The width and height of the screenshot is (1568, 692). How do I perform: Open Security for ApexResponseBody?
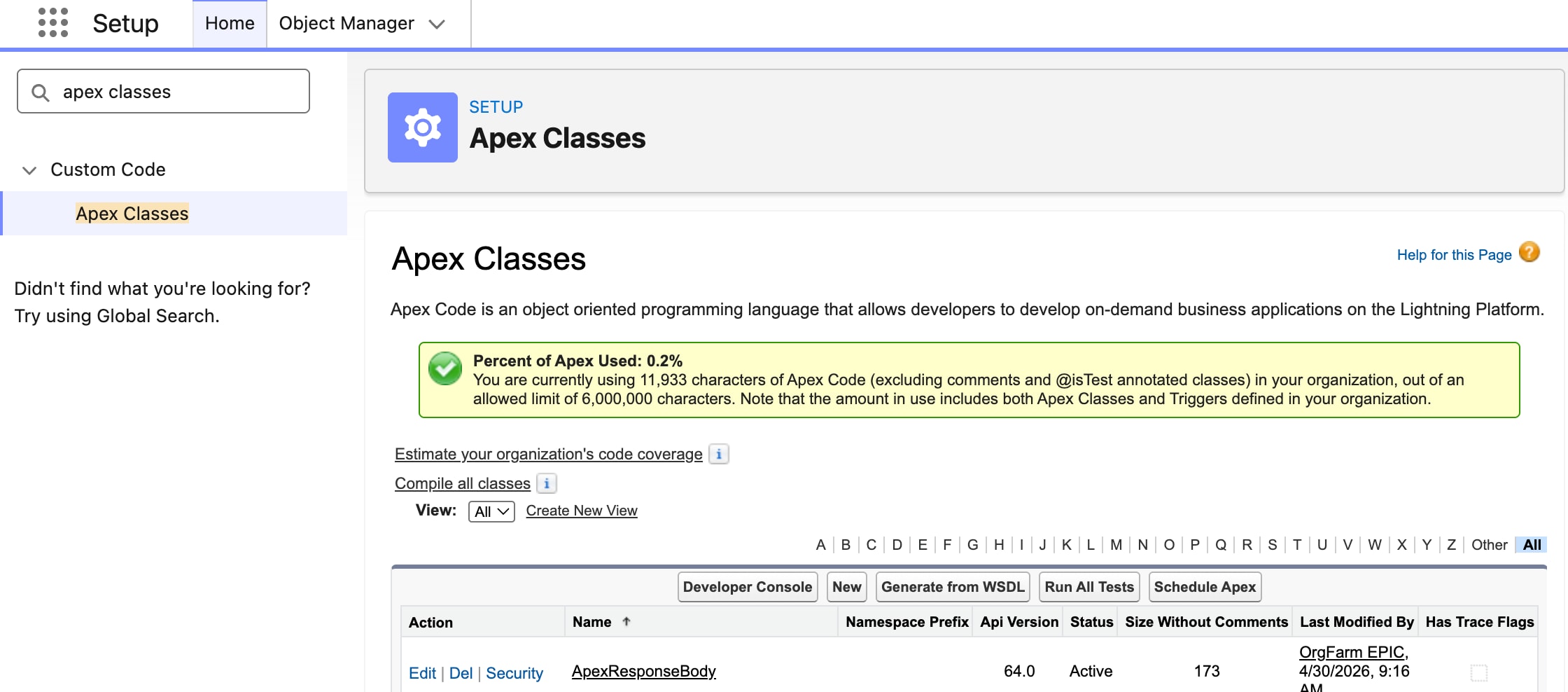[x=514, y=673]
